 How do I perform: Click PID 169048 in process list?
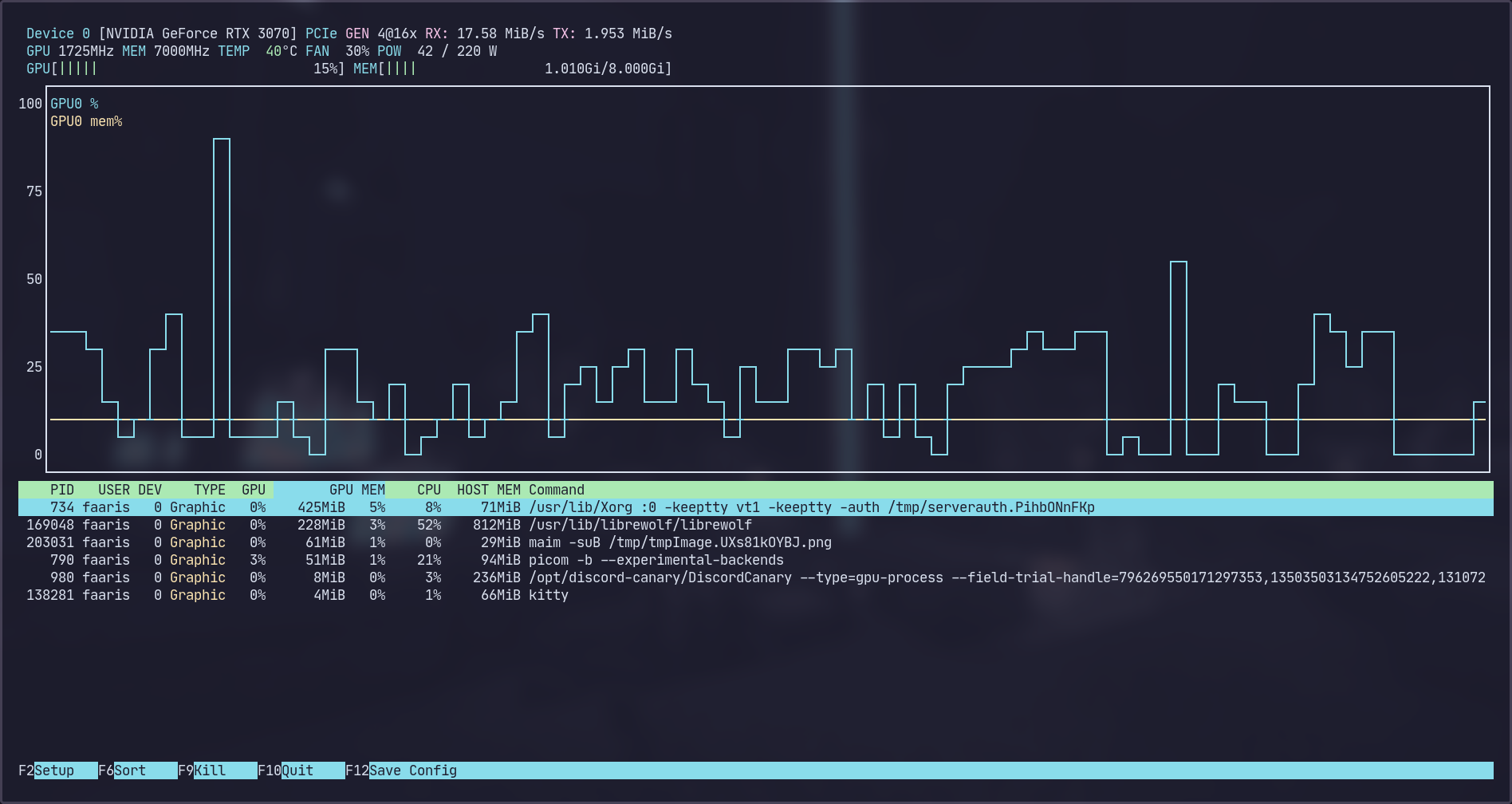50,525
